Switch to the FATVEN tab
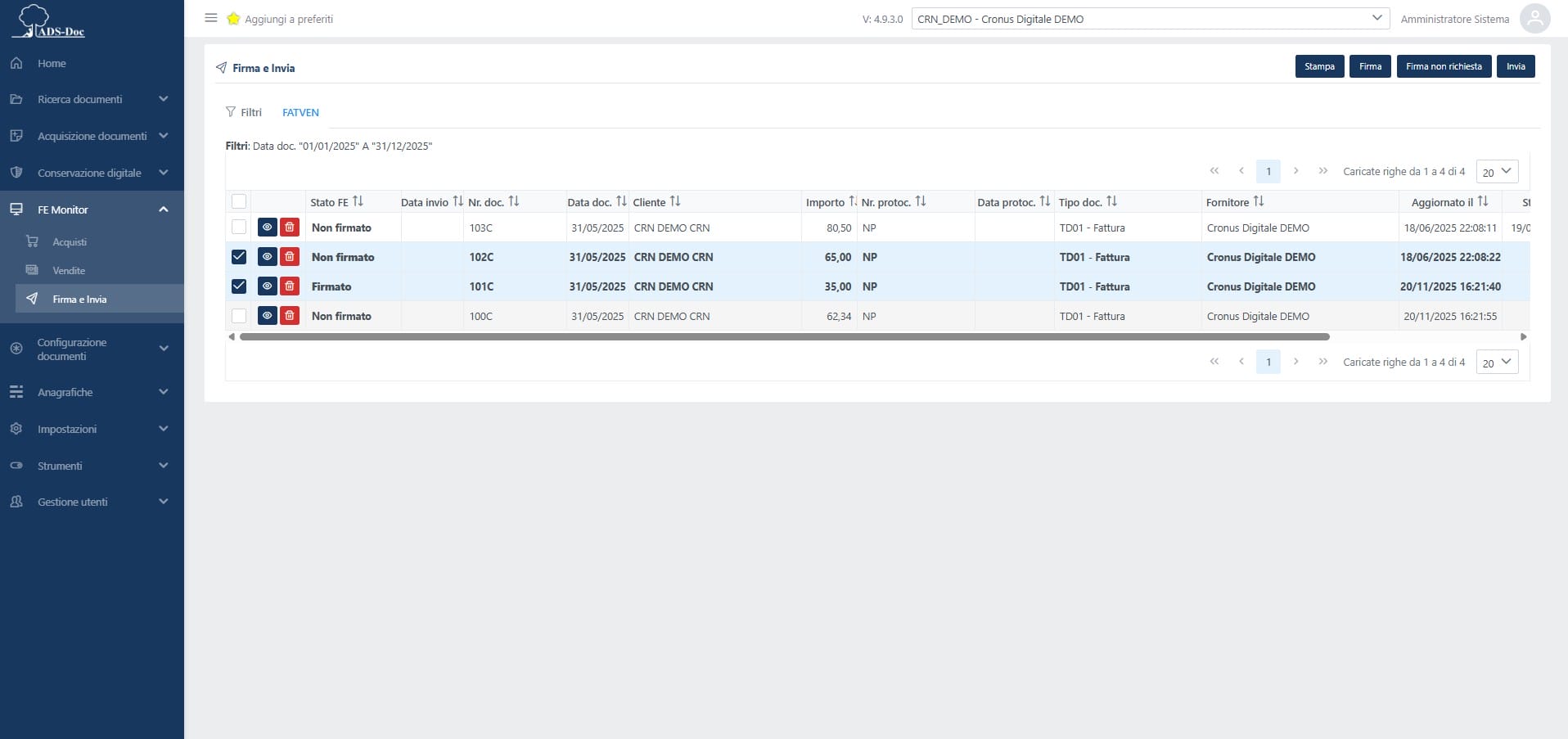 300,113
